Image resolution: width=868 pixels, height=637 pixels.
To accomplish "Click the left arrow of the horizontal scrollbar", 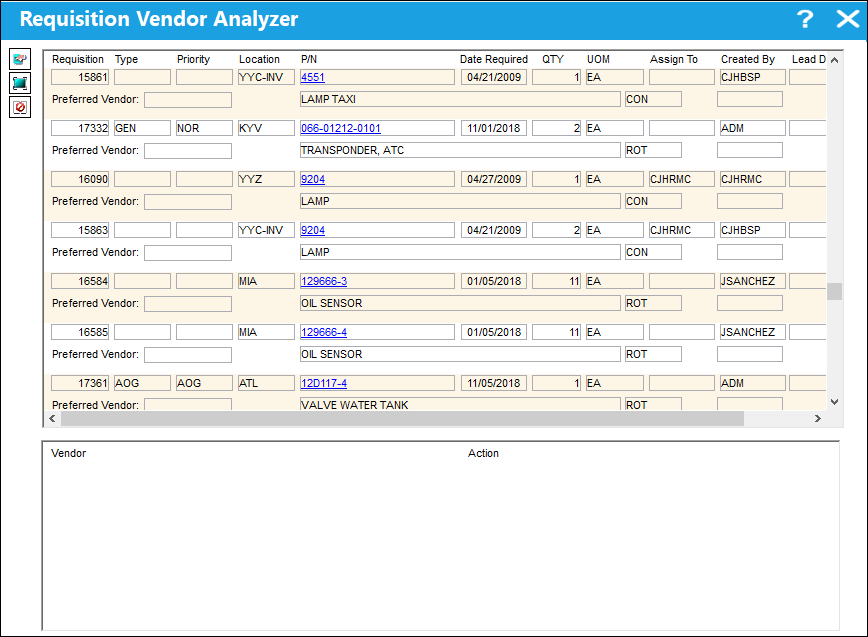I will point(53,419).
